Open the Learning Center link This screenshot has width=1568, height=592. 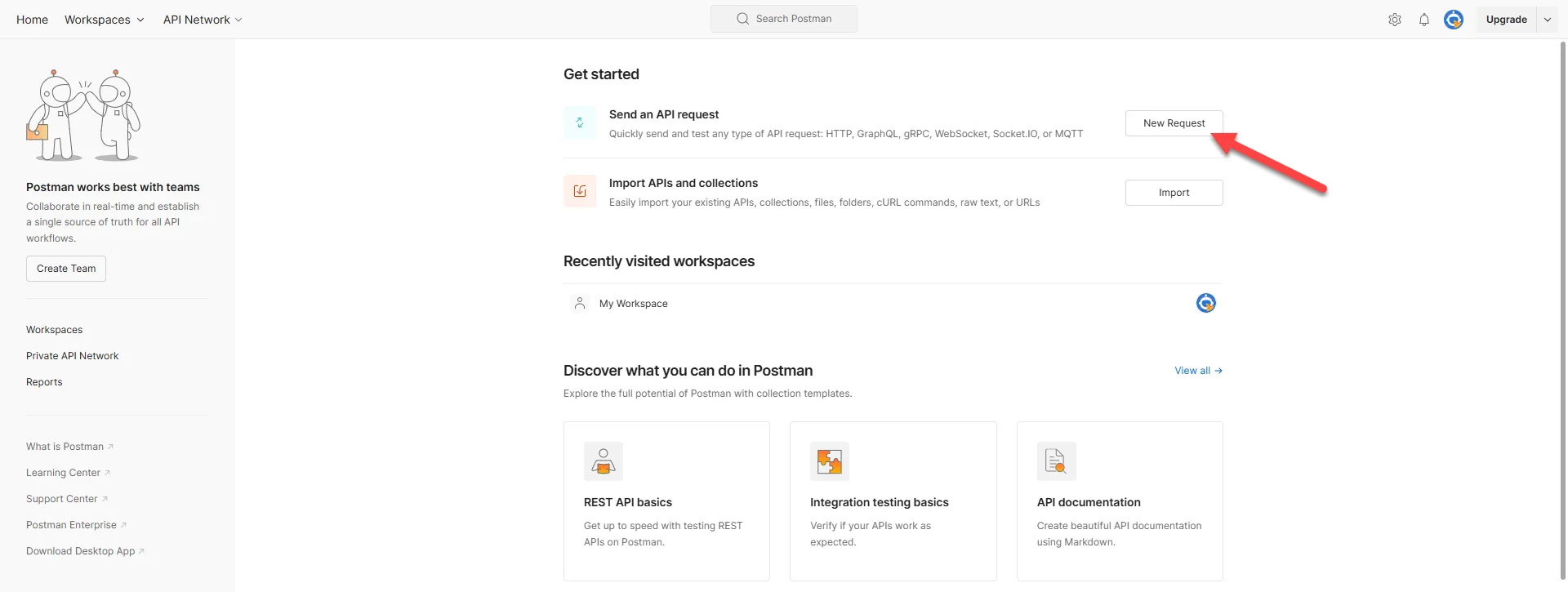coord(68,473)
